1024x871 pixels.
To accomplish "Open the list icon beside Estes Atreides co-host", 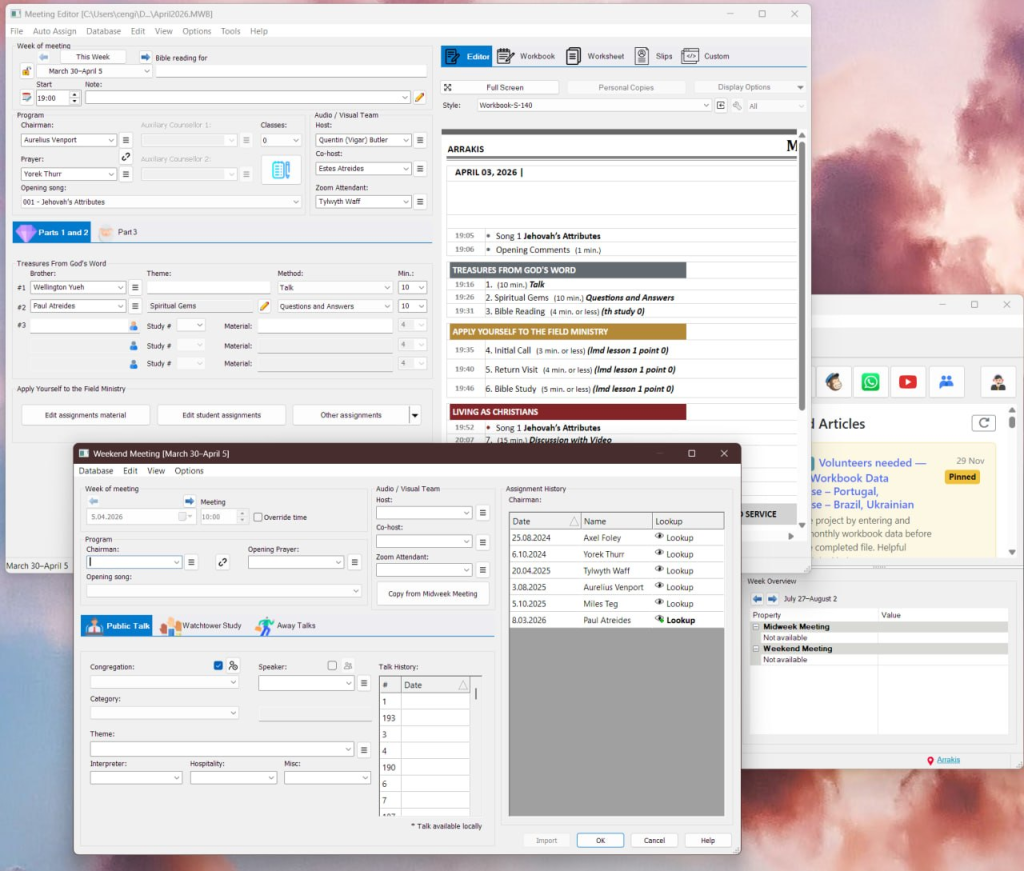I will (420, 168).
